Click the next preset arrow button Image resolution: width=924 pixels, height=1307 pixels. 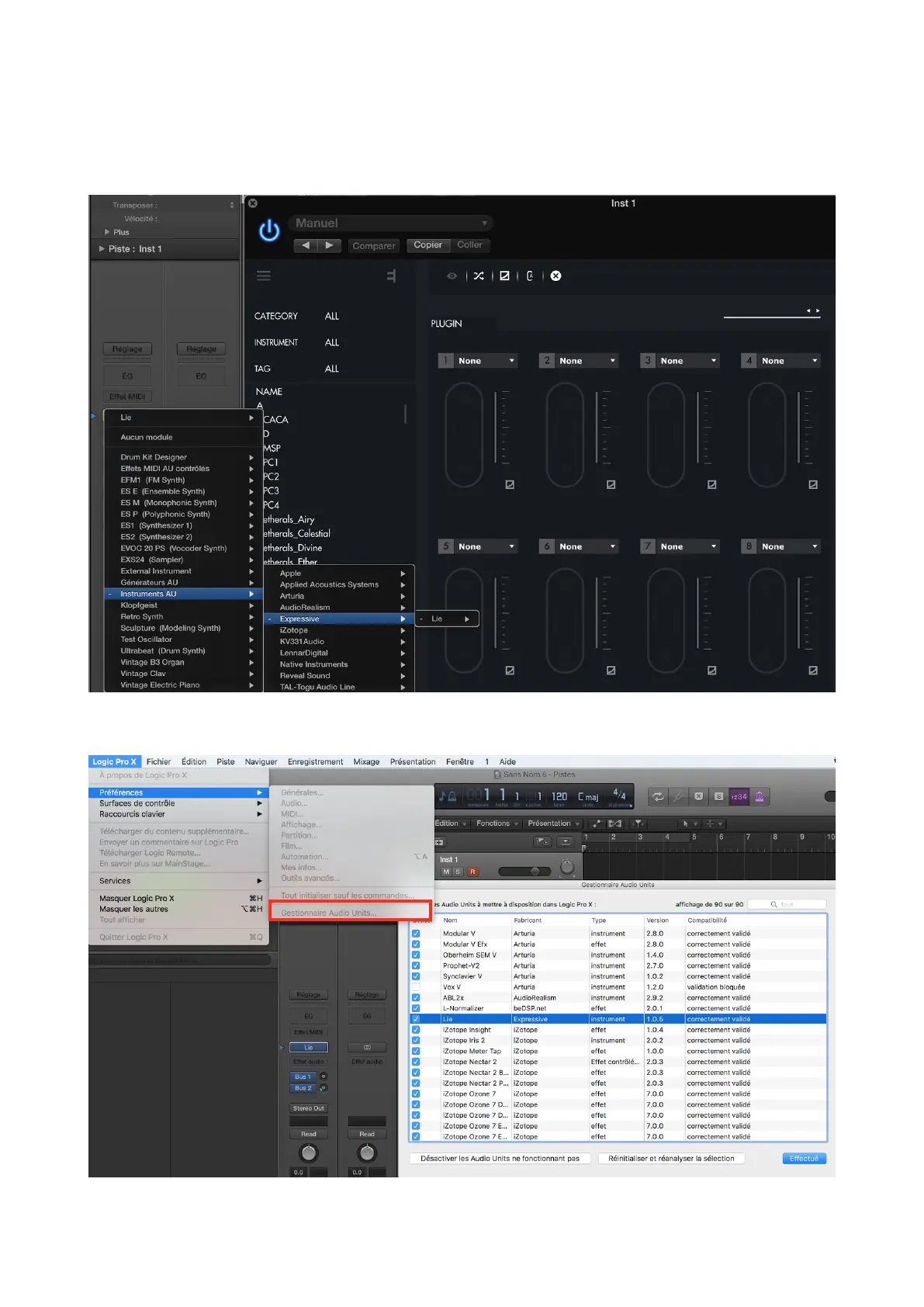tap(330, 245)
